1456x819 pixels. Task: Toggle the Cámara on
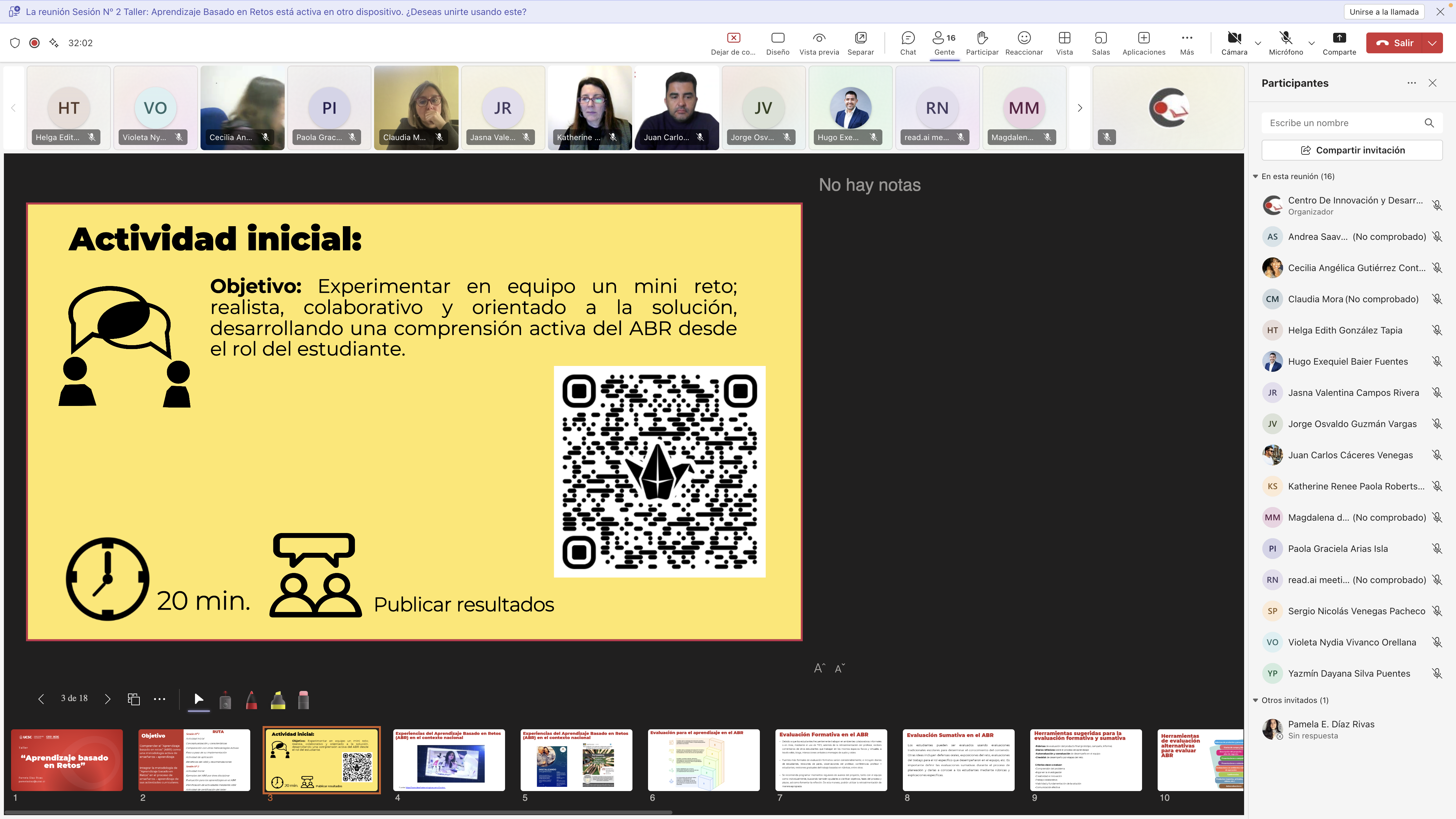coord(1234,43)
